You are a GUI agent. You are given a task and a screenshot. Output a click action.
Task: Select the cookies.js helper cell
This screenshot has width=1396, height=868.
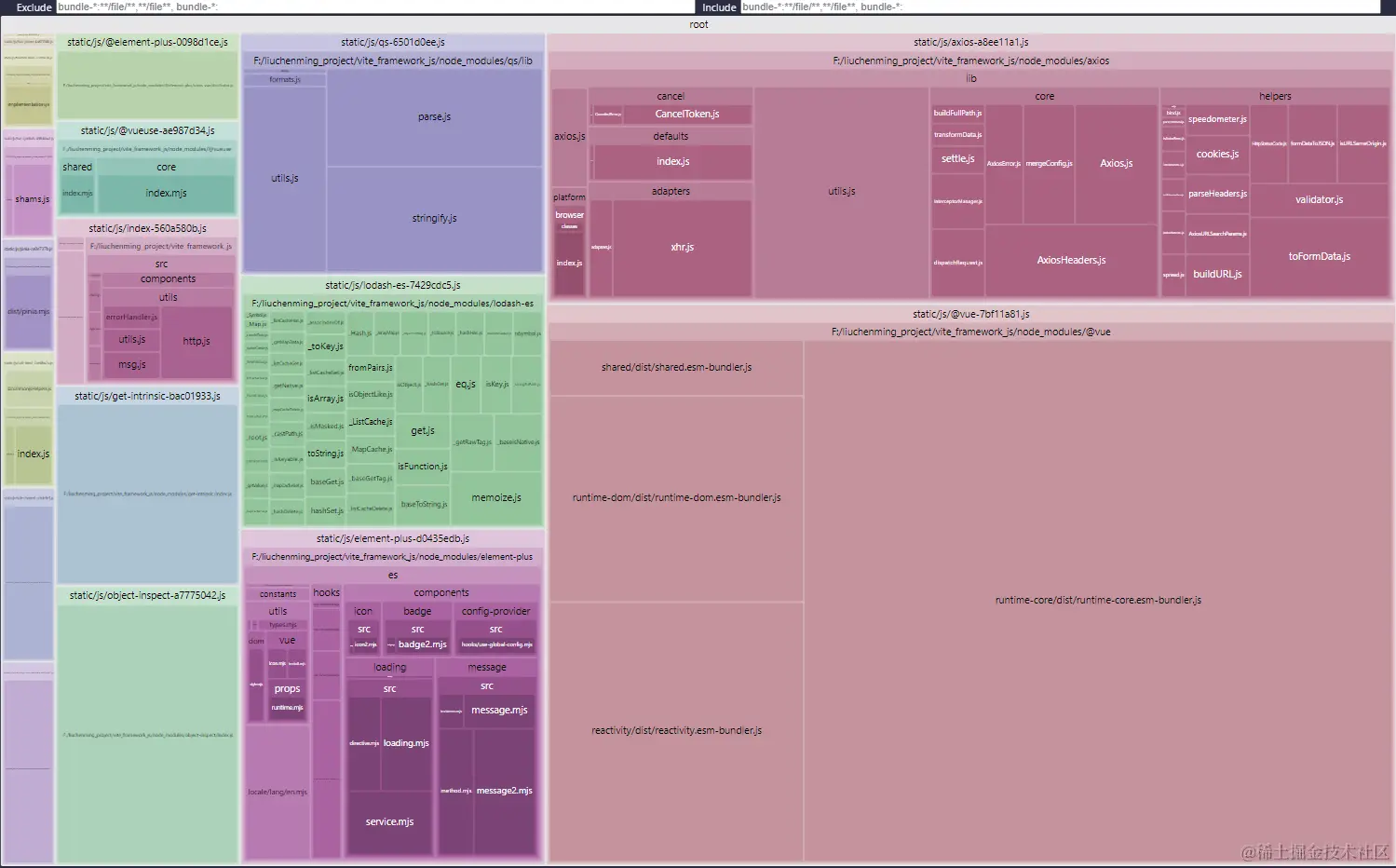(1217, 155)
